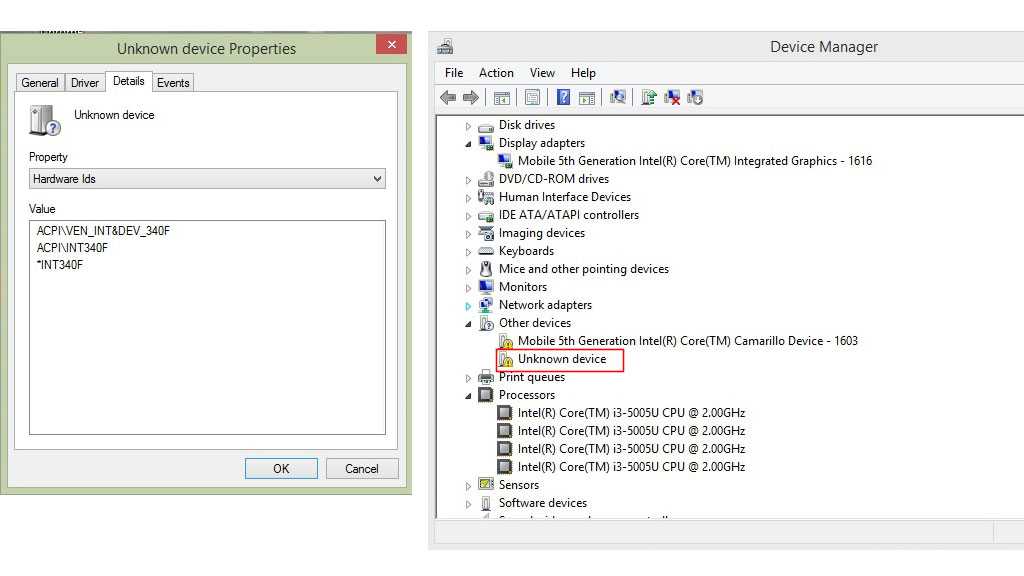Toggle the Show/Hide Console Tree toolbar icon
The height and width of the screenshot is (576, 1024).
502,98
